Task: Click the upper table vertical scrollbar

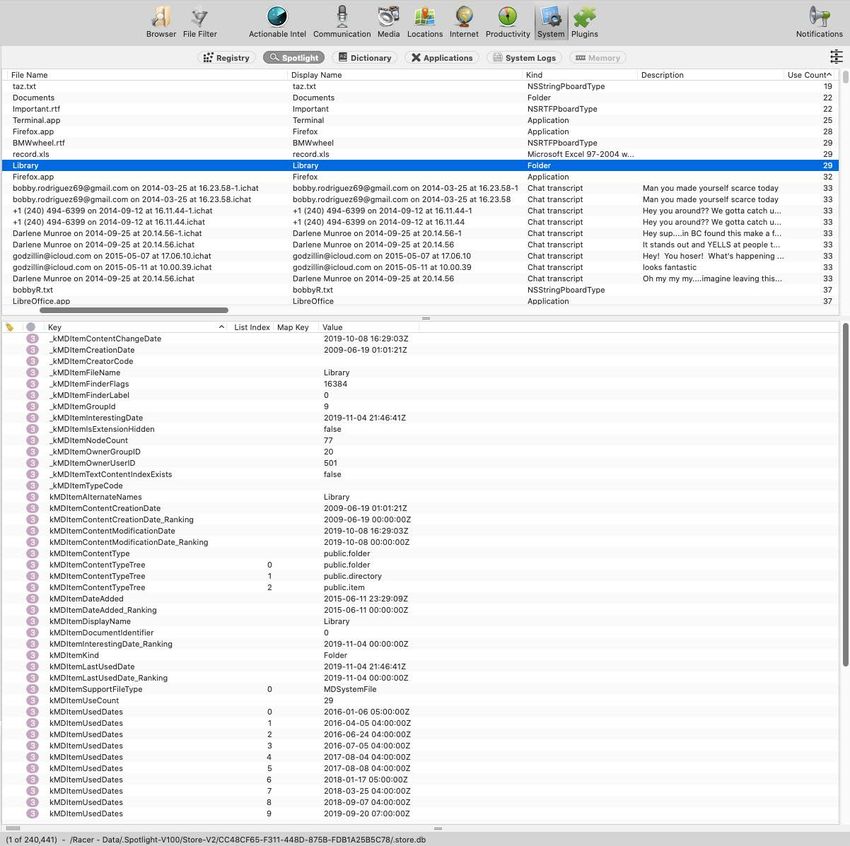Action: (x=845, y=76)
